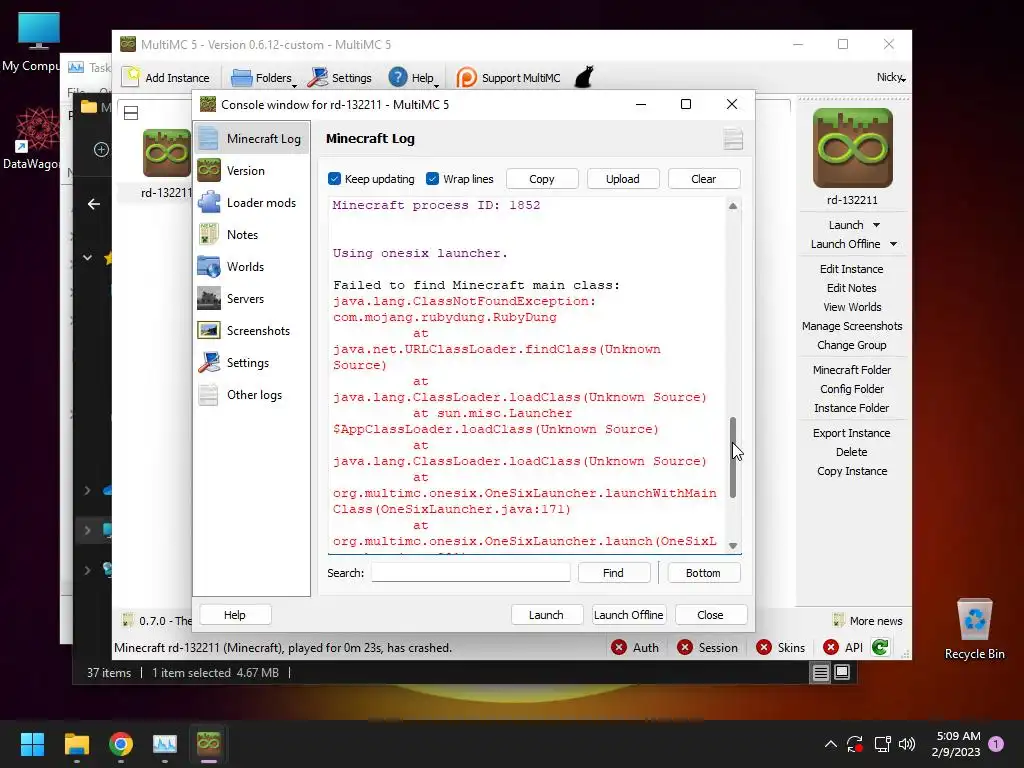Open the Notes page in console sidebar
This screenshot has height=768, width=1024.
(251, 234)
